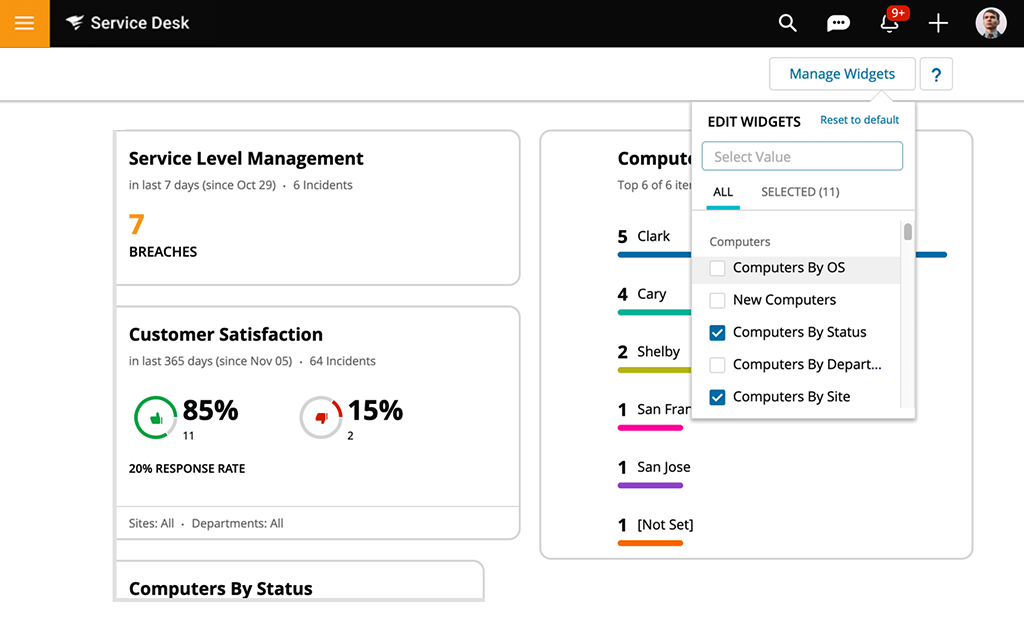Click the user profile avatar
Viewport: 1024px width, 640px height.
point(990,23)
